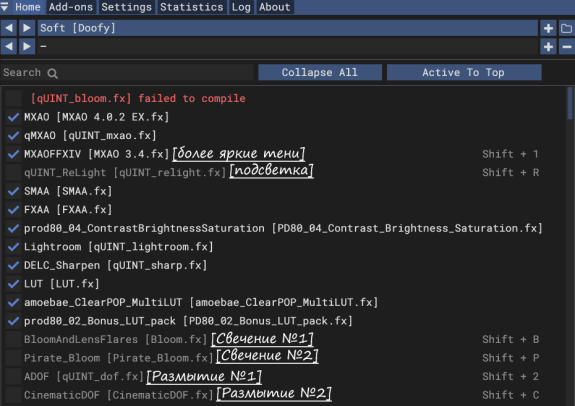Select SMAA [SMAA.fx] row text
The height and width of the screenshot is (406, 575).
68,191
